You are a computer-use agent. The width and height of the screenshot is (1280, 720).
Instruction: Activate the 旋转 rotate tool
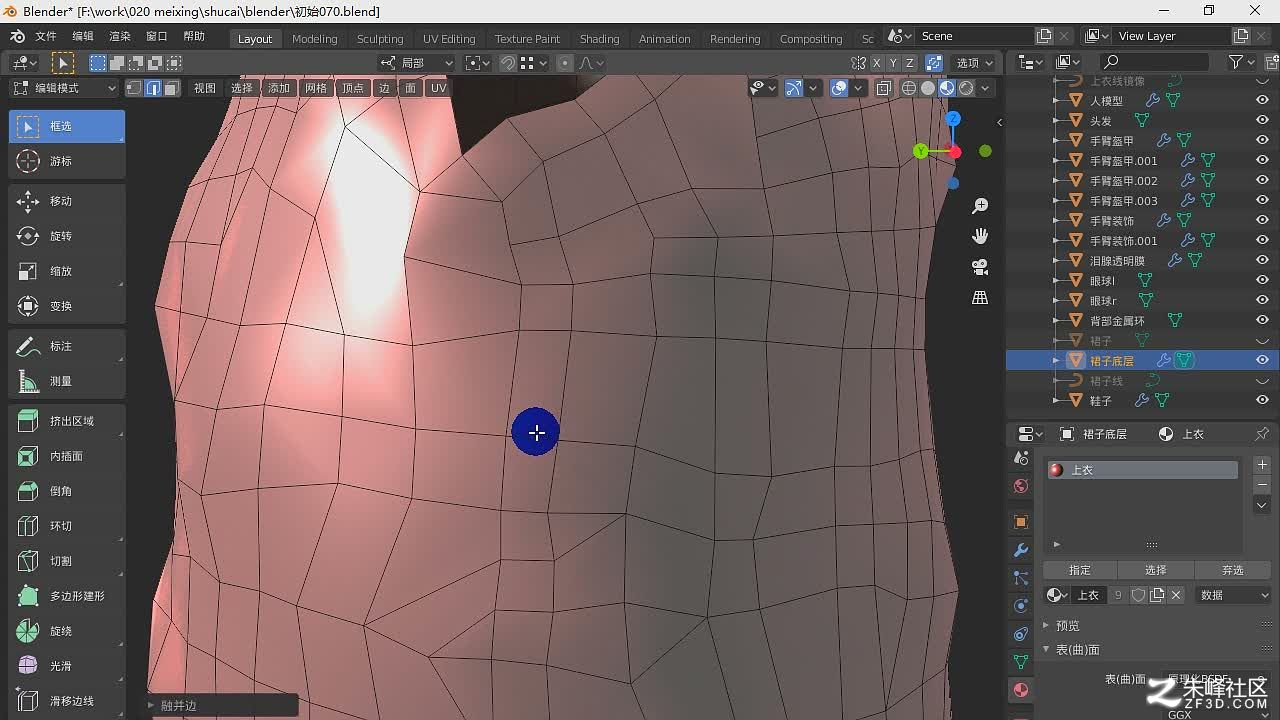66,236
